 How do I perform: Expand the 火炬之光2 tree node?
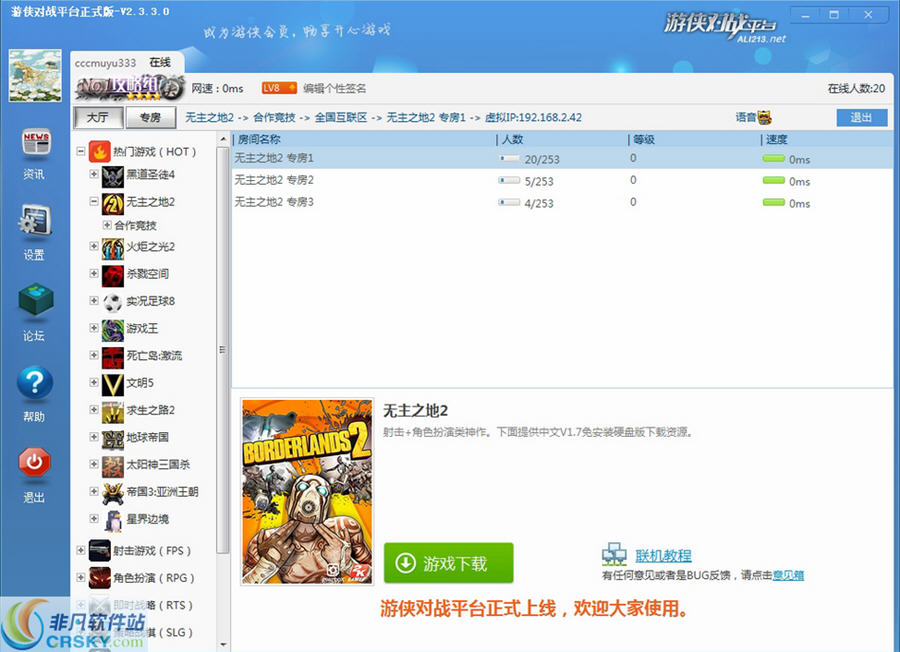[x=94, y=246]
